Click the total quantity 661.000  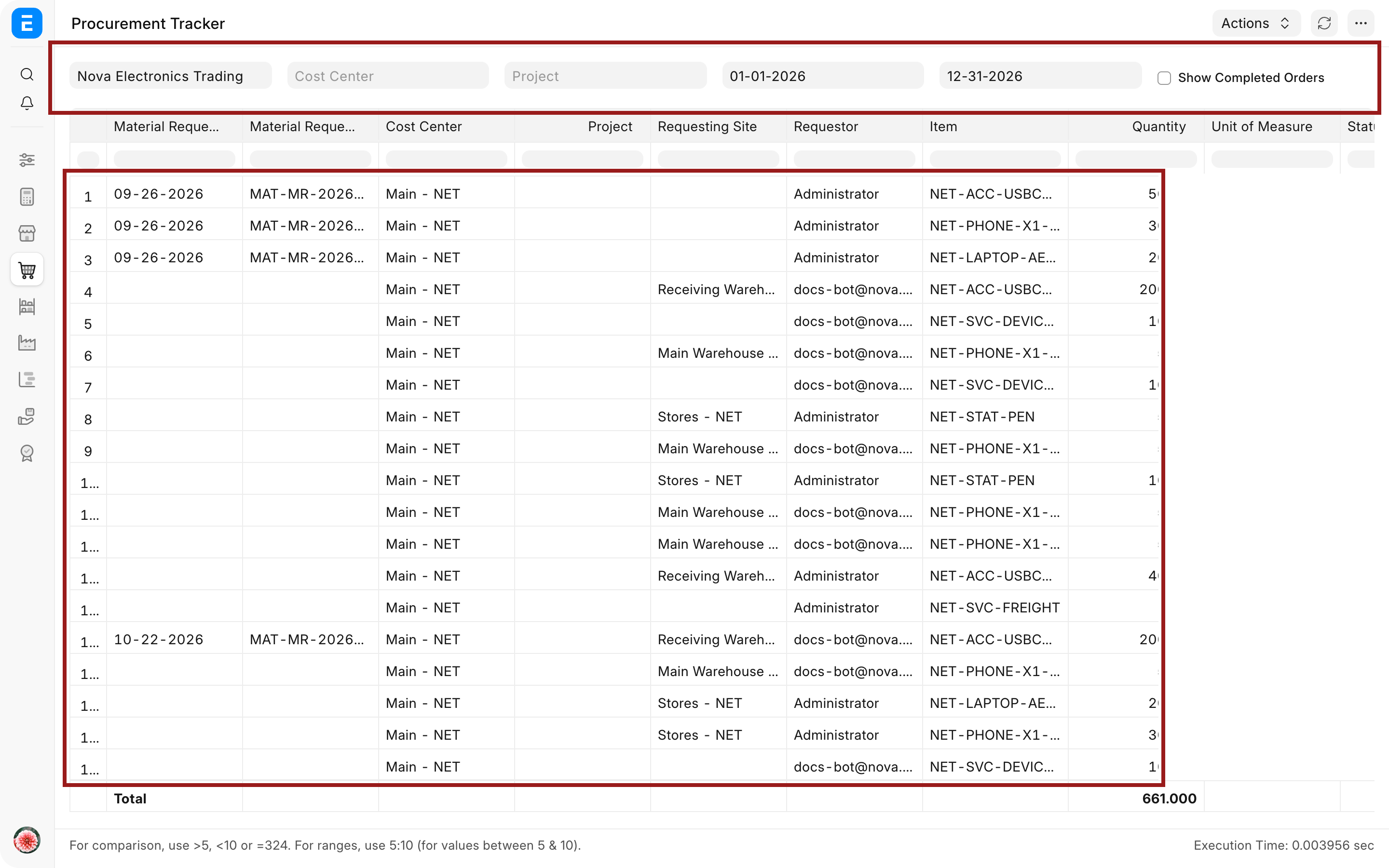tap(1169, 798)
